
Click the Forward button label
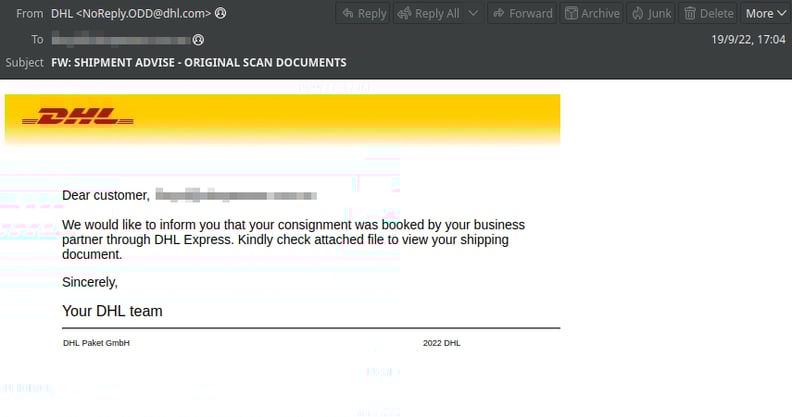point(530,13)
